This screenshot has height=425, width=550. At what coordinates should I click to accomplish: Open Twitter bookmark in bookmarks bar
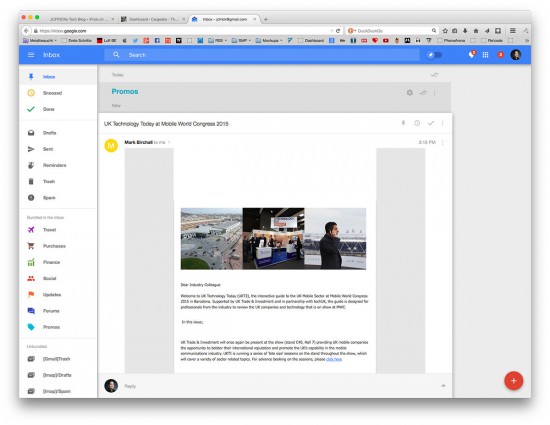(135, 41)
